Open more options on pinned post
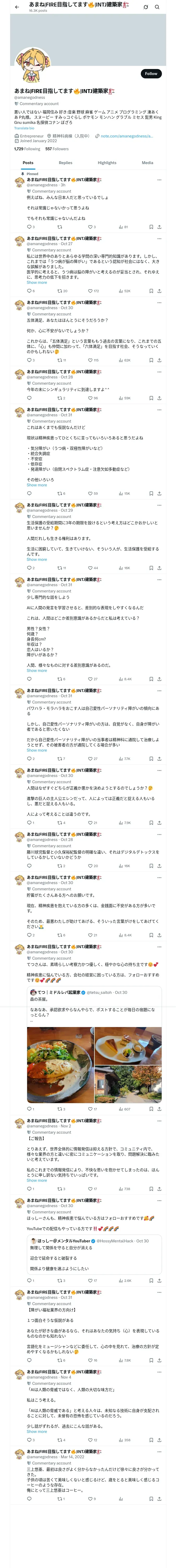The image size is (176, 1568). click(x=159, y=180)
